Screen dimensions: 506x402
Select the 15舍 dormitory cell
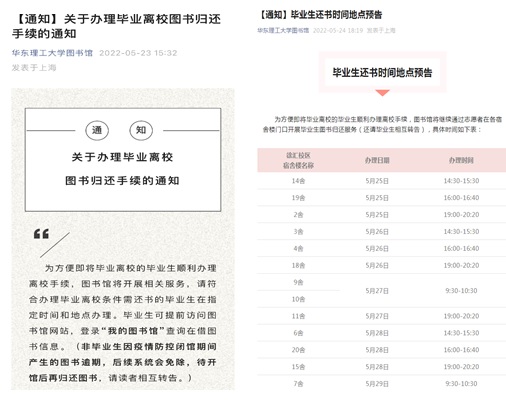(298, 367)
